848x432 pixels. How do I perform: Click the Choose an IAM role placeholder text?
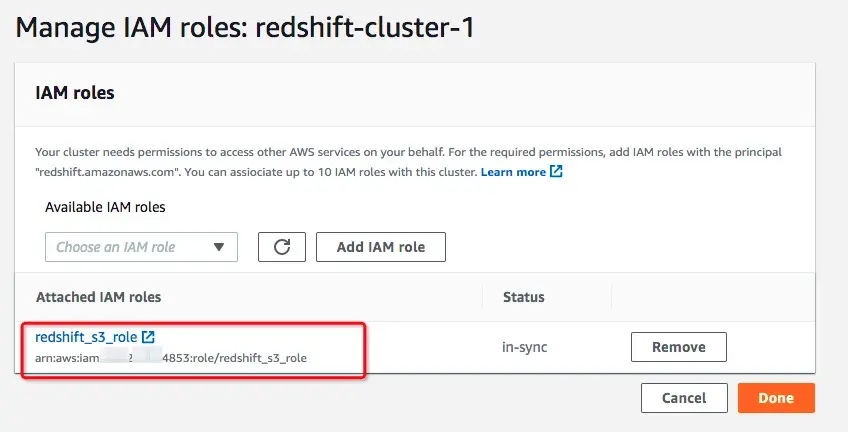(x=115, y=247)
